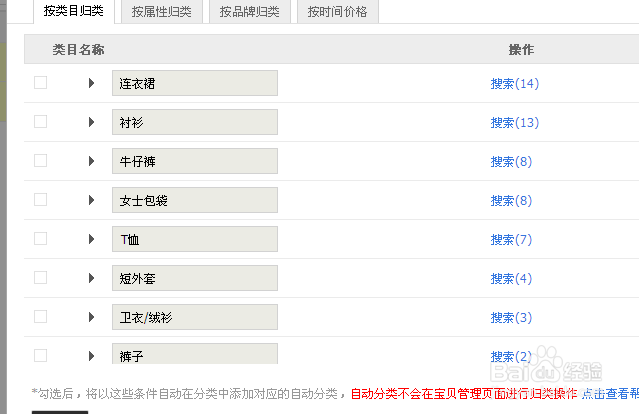Click the 短外套 category name field

195,278
